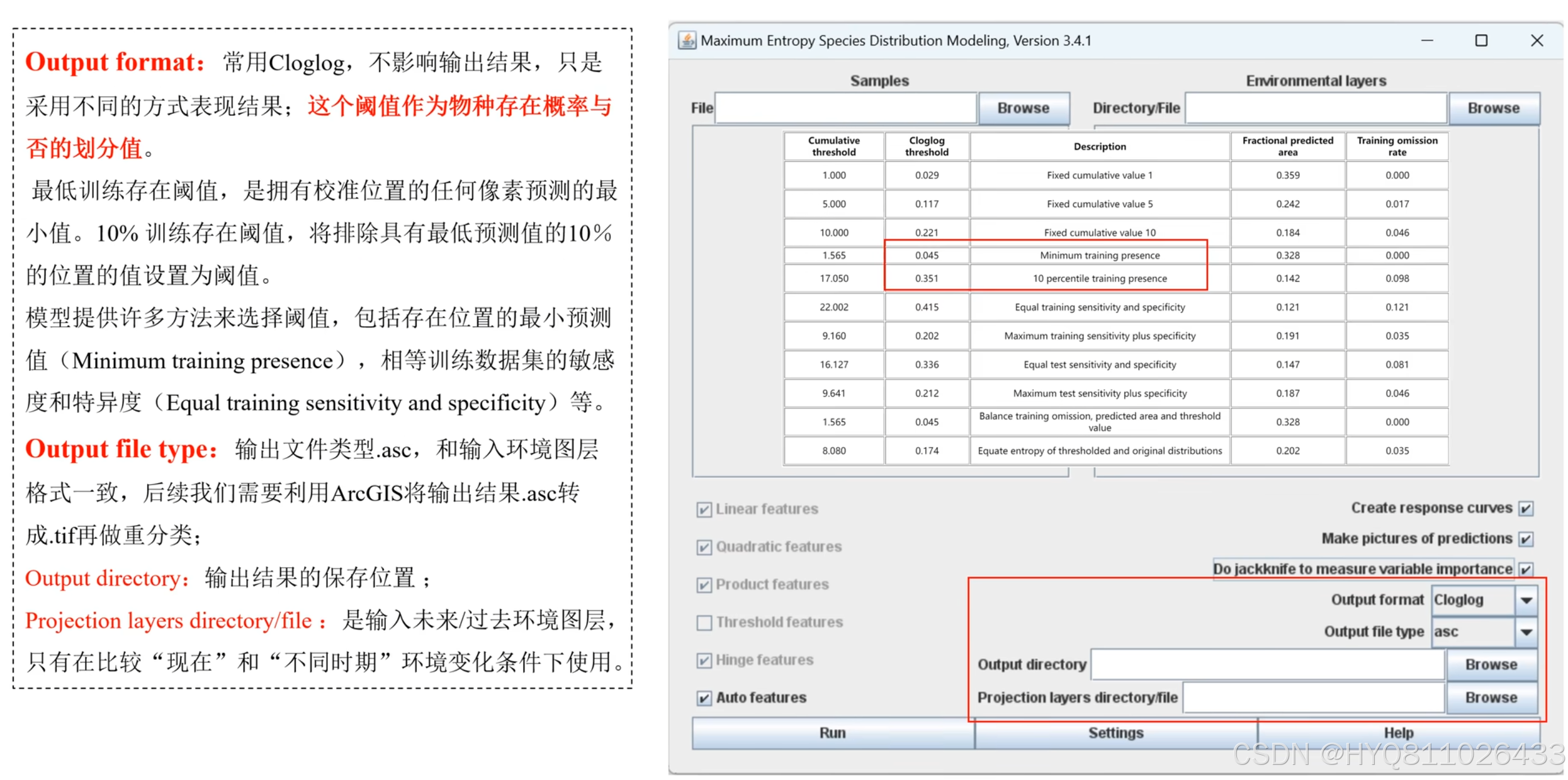The width and height of the screenshot is (1568, 780).
Task: Enable Threshold features checkbox
Action: click(704, 623)
